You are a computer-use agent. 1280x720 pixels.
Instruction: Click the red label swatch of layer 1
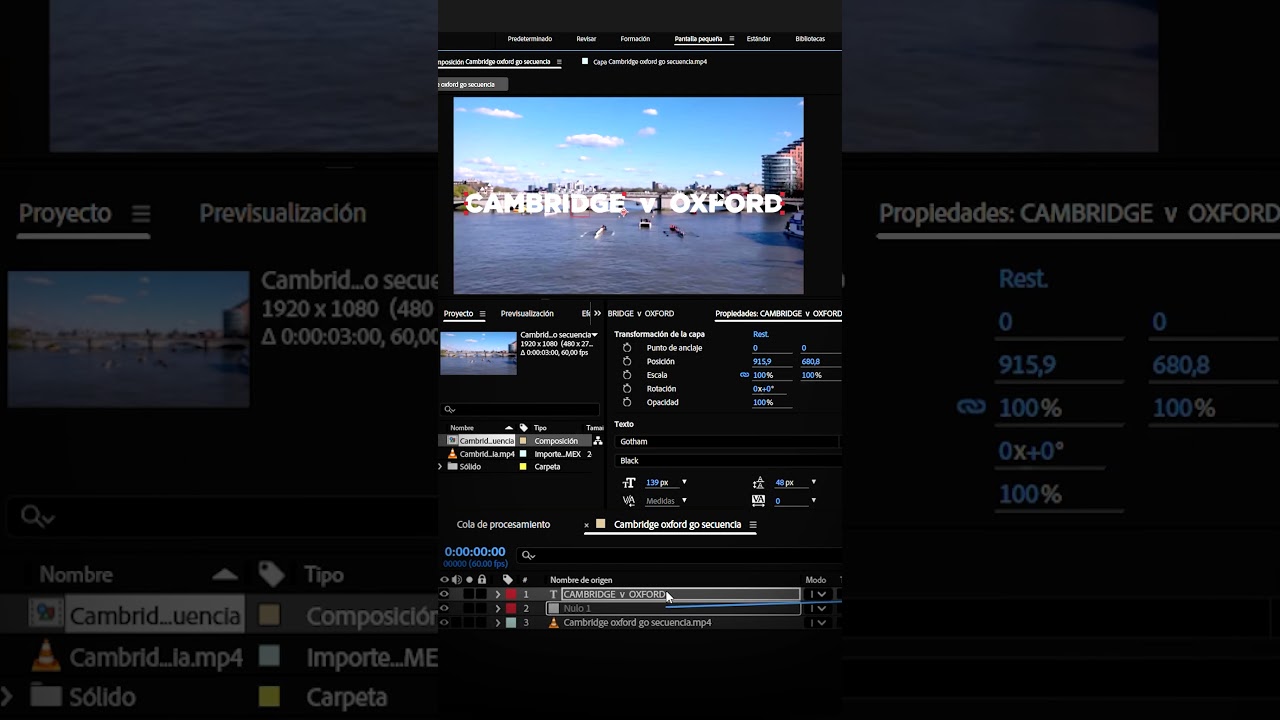coord(511,594)
